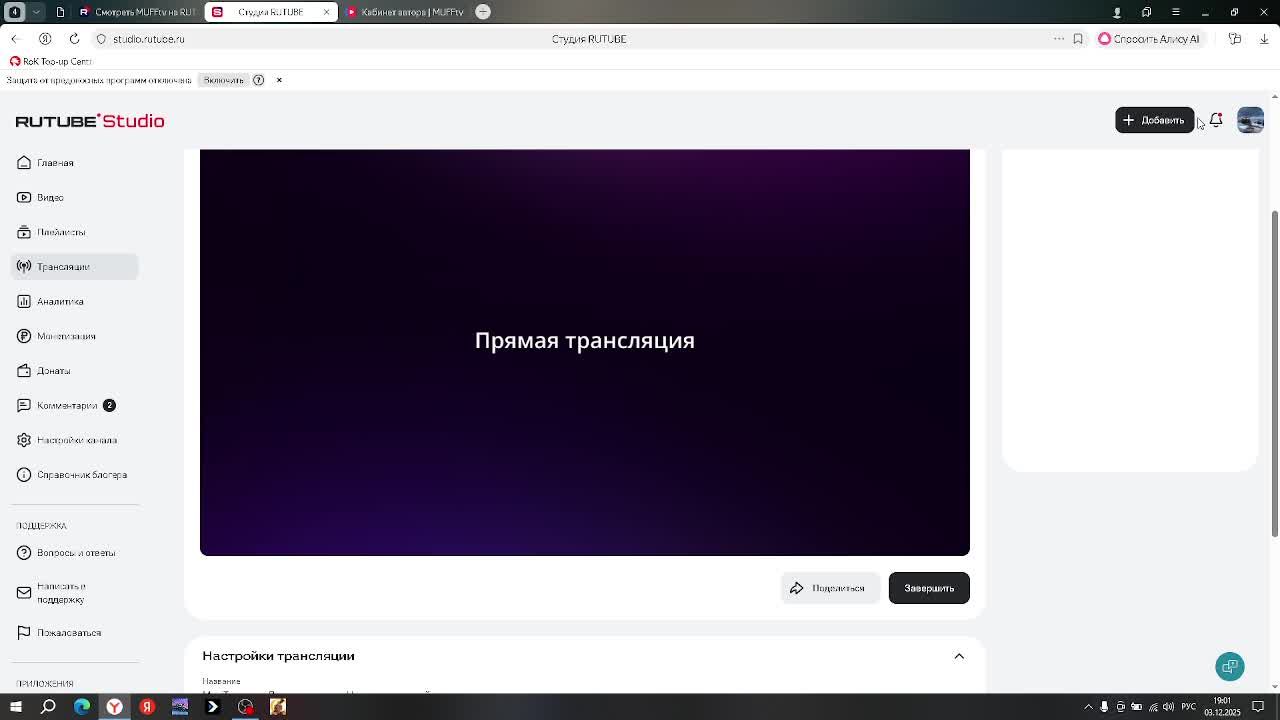Click the Поделиться share button
1280x720 pixels.
click(x=830, y=588)
